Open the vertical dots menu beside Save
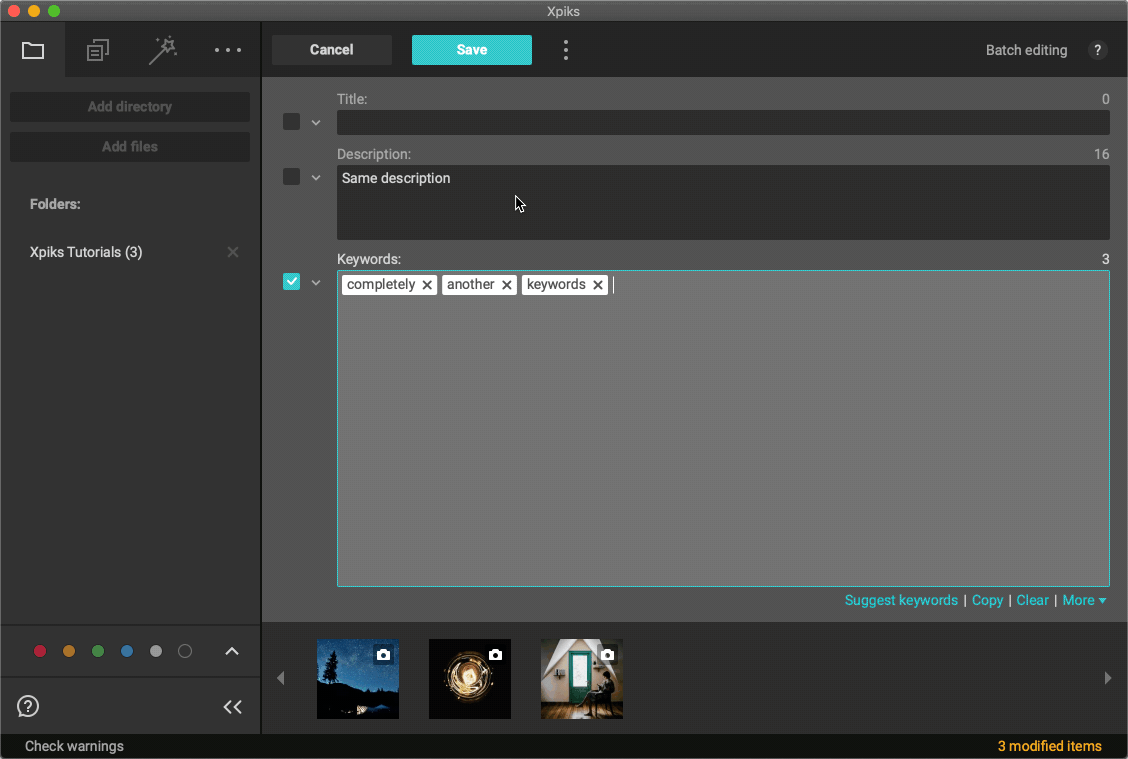This screenshot has height=759, width=1128. (566, 49)
